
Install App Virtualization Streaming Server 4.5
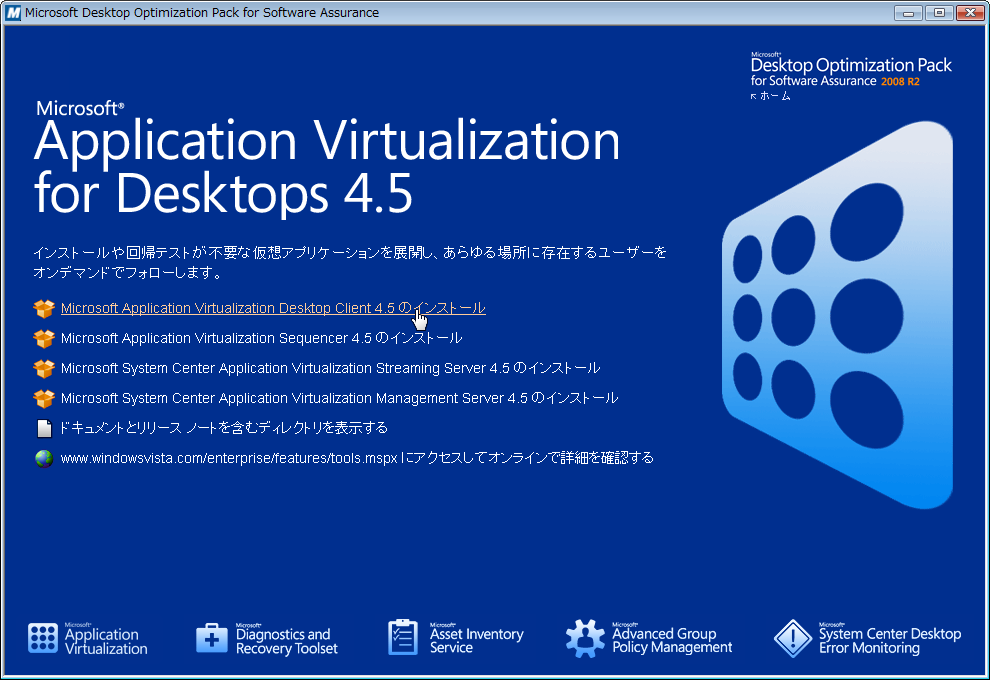click(330, 369)
